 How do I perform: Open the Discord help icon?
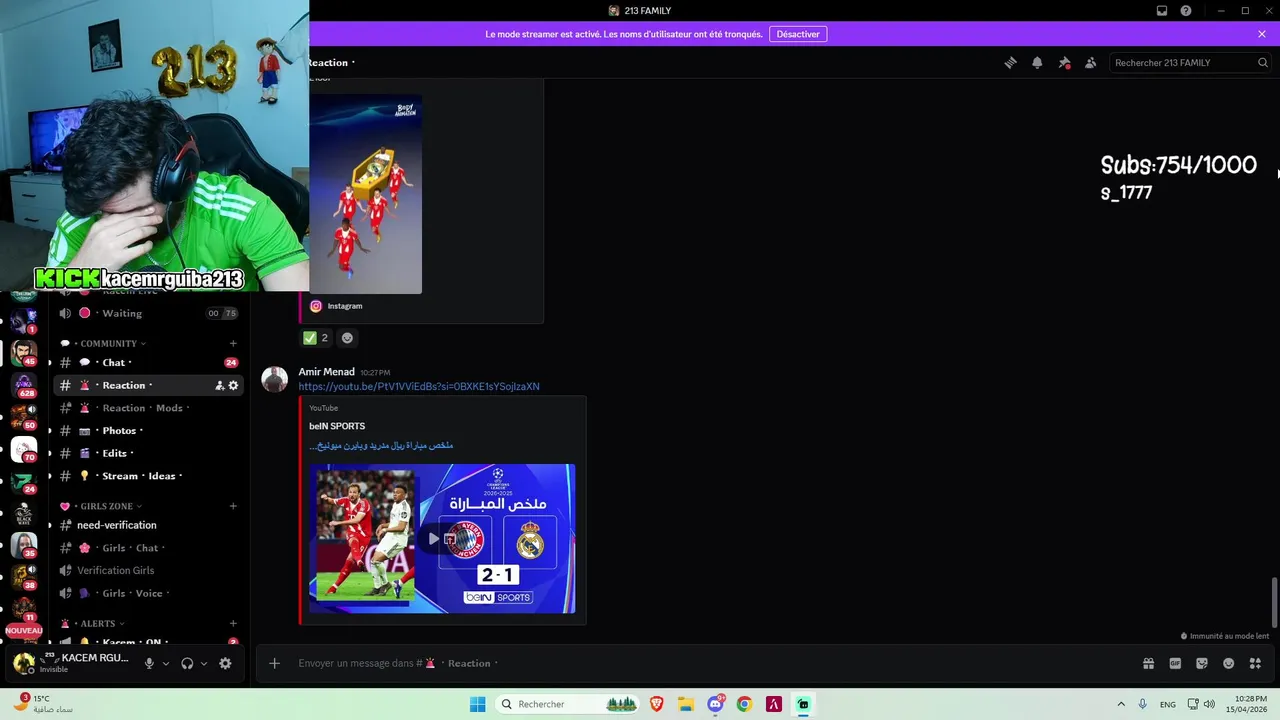tap(1186, 10)
